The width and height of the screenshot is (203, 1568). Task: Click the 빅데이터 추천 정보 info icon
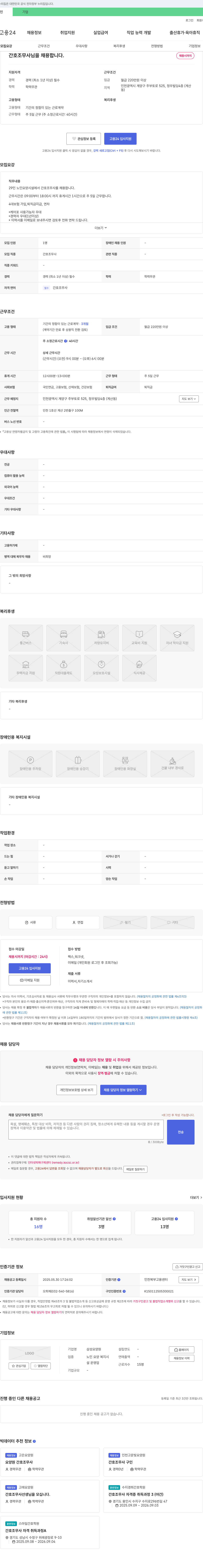(x=34, y=1441)
